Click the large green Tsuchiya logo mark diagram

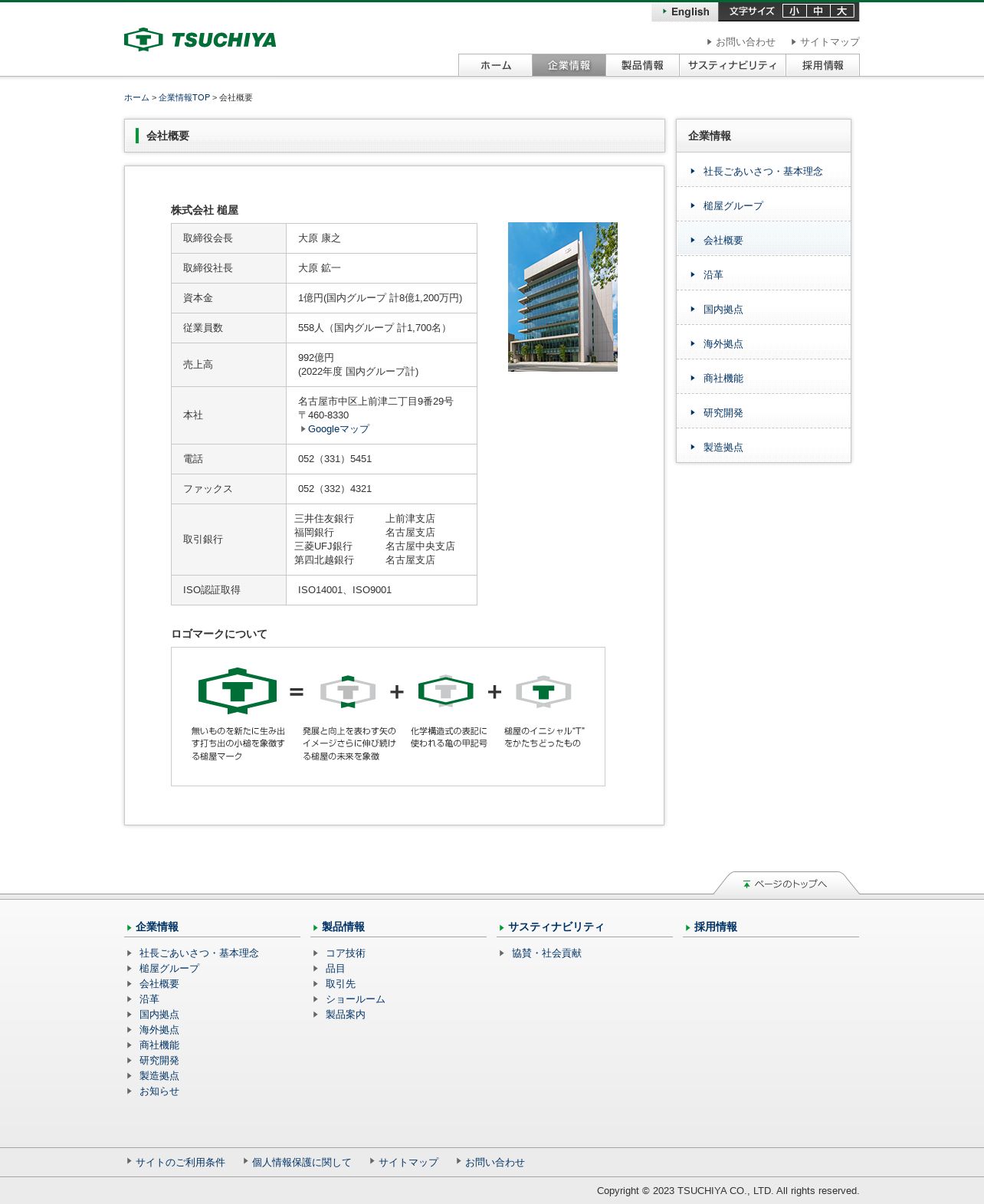coord(238,691)
